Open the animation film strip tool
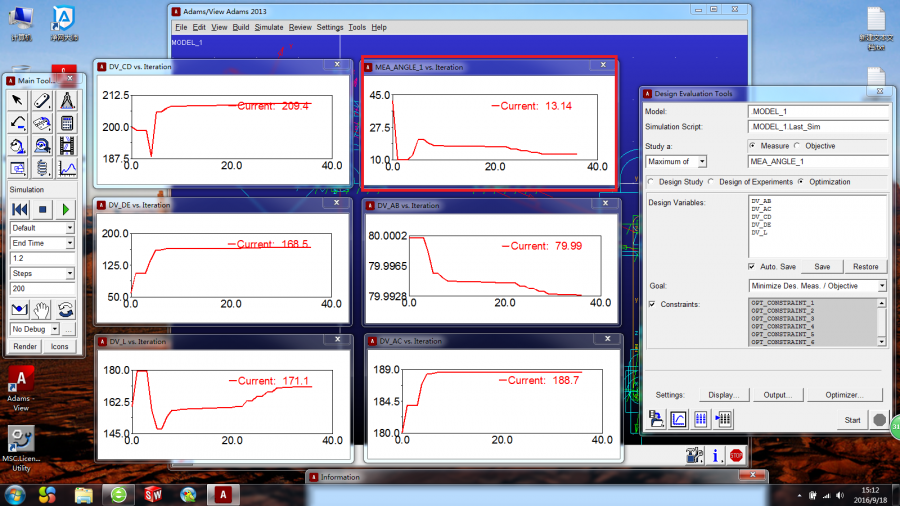The height and width of the screenshot is (506, 900). click(67, 146)
